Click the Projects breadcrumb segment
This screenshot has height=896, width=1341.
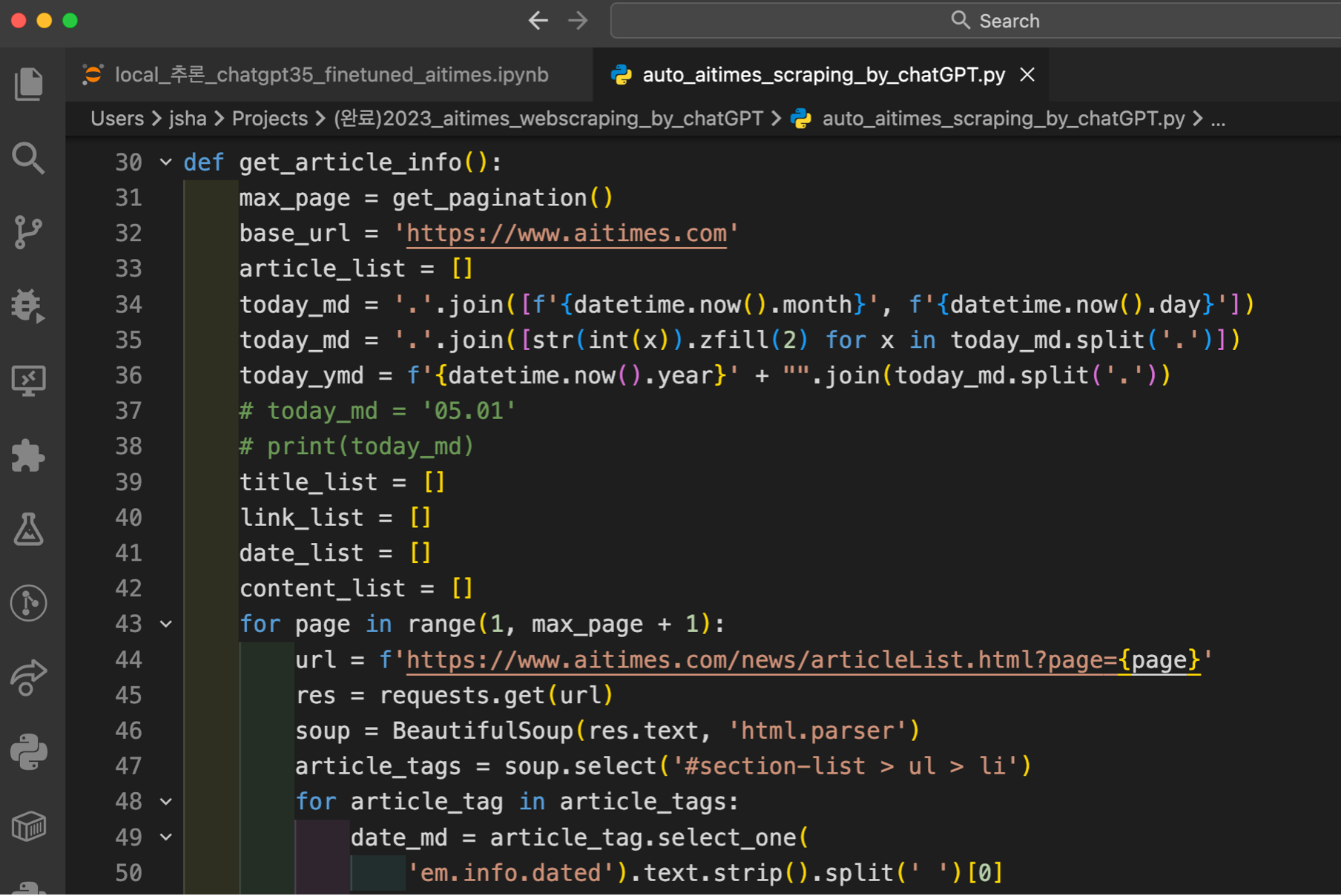tap(270, 119)
